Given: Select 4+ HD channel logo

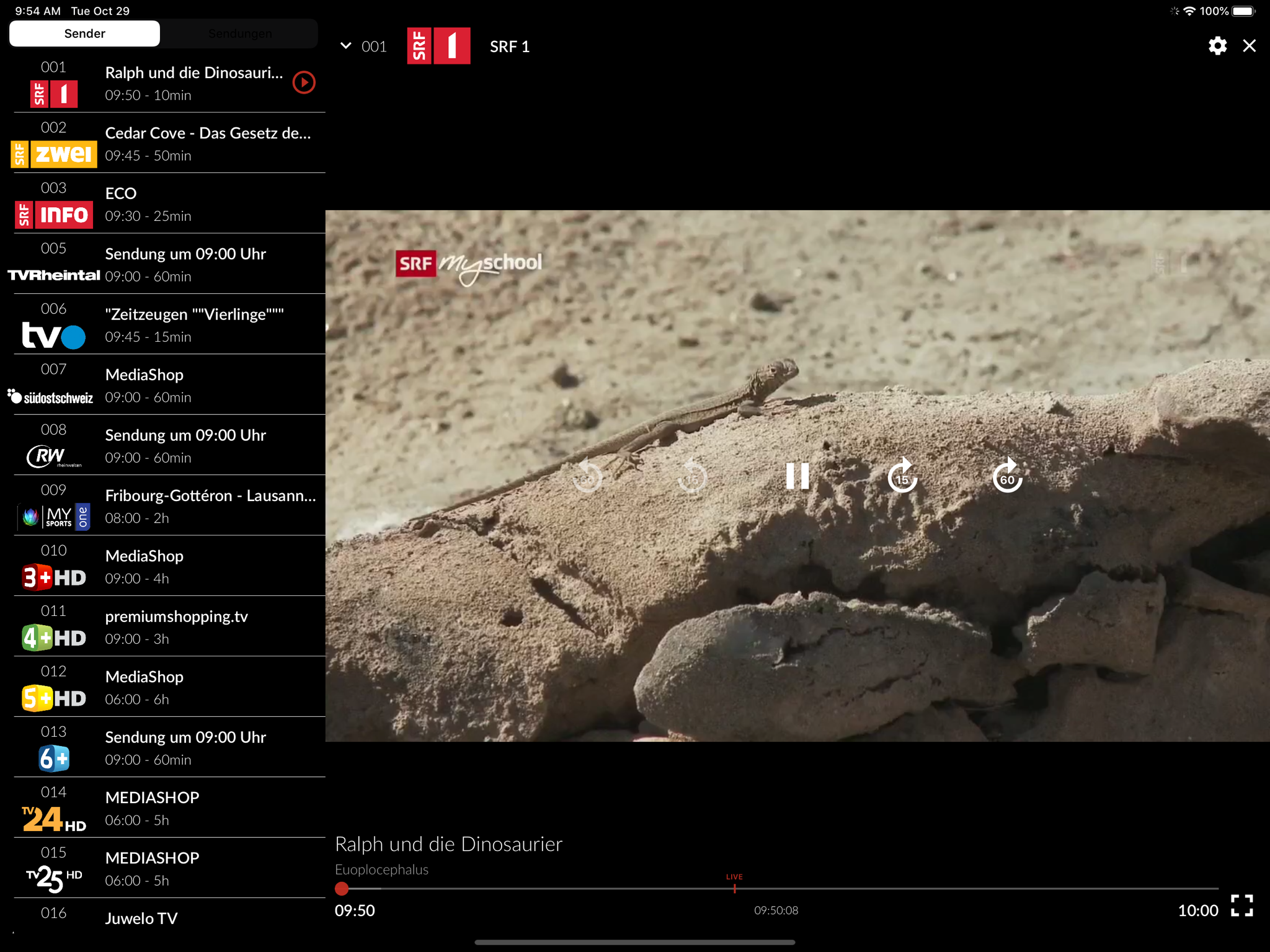Looking at the screenshot, I should click(x=54, y=638).
